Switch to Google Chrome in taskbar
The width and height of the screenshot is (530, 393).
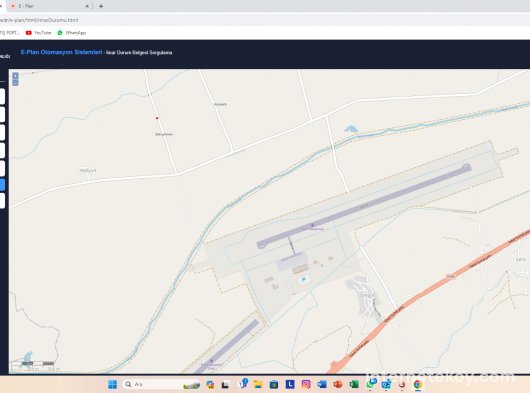click(x=418, y=384)
